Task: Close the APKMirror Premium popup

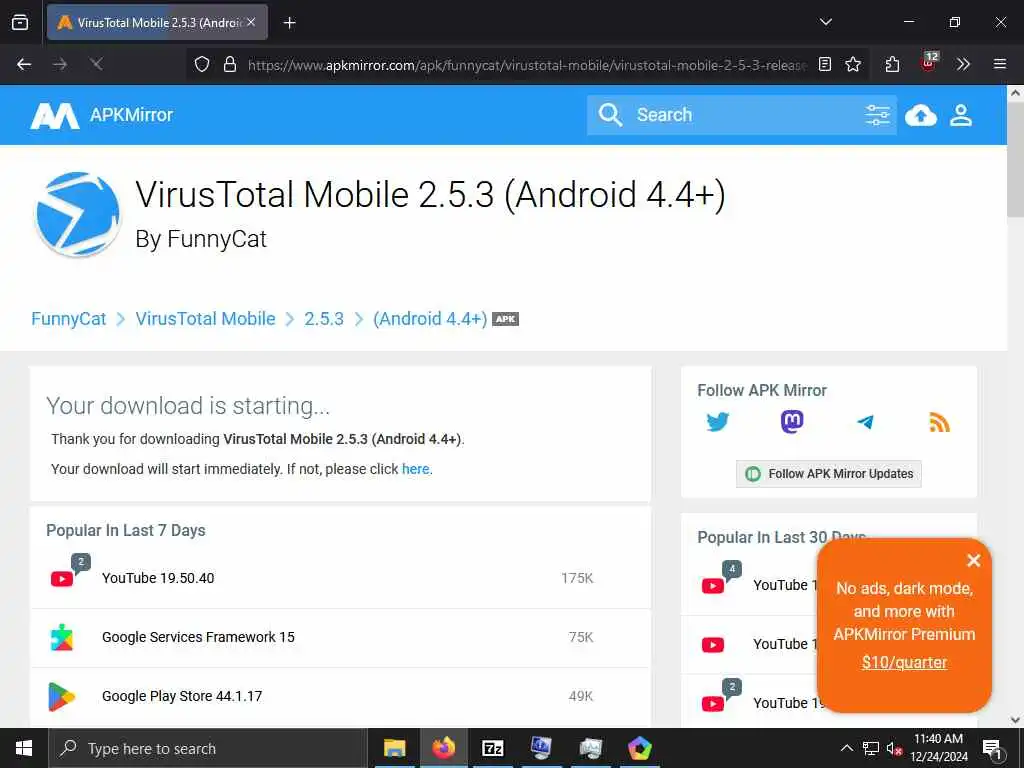Action: (973, 560)
